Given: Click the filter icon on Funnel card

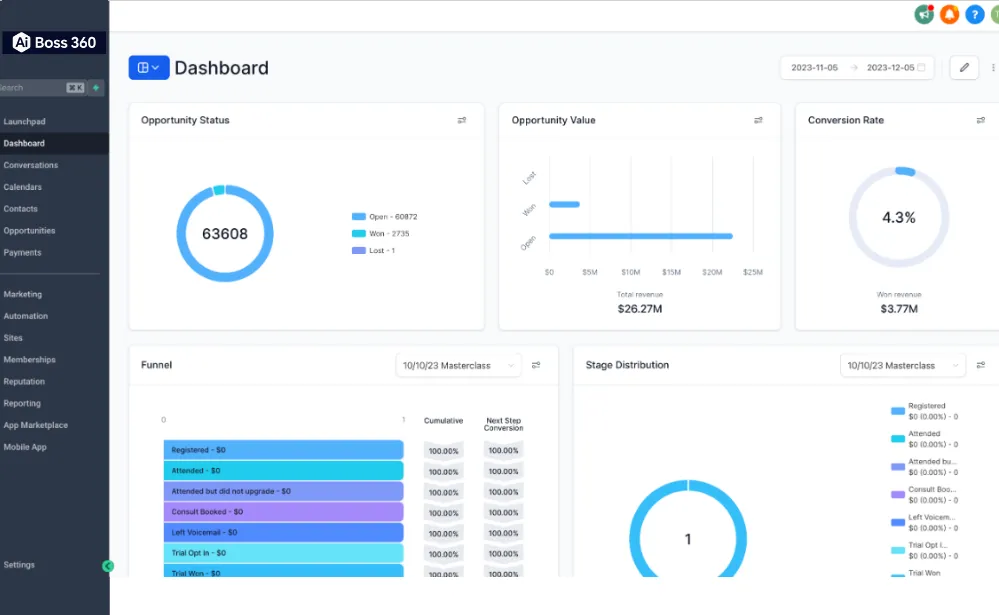Looking at the screenshot, I should [x=537, y=365].
